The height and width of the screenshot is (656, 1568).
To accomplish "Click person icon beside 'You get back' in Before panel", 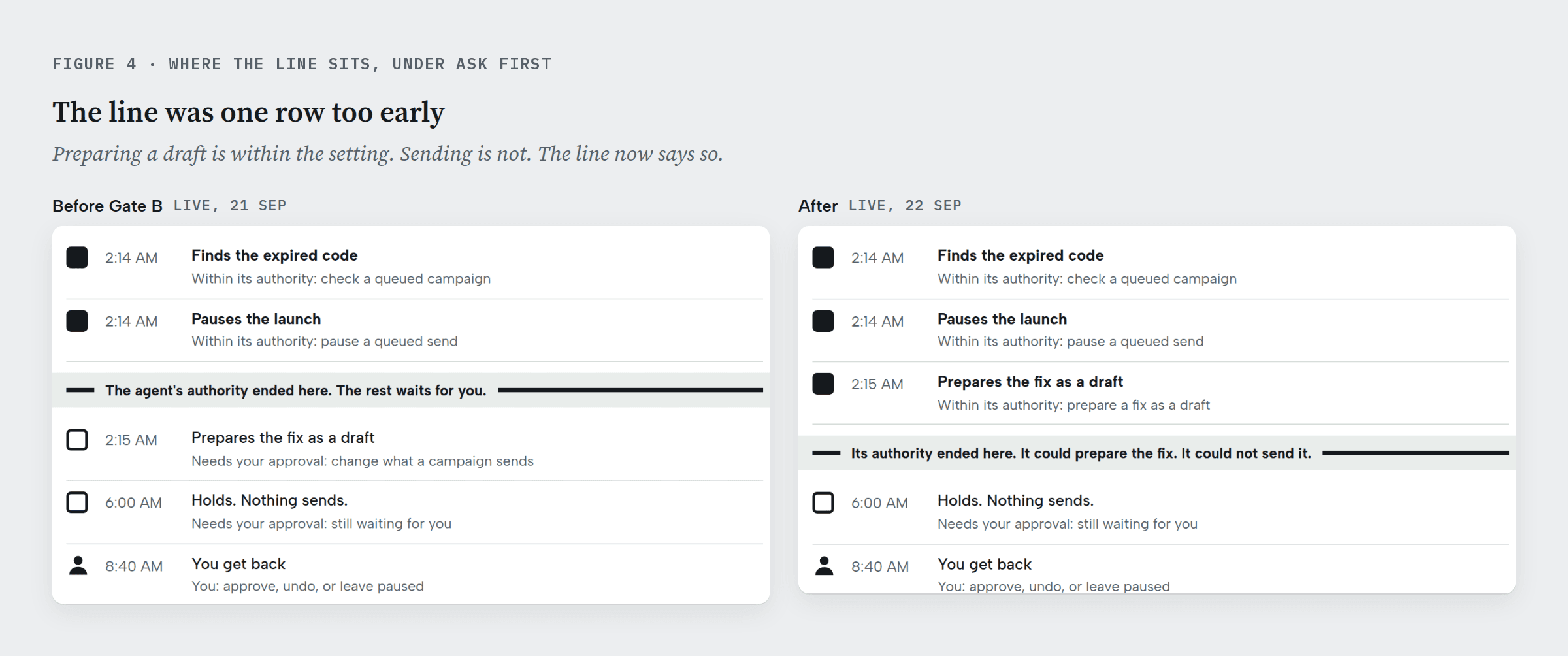I will coord(78,566).
